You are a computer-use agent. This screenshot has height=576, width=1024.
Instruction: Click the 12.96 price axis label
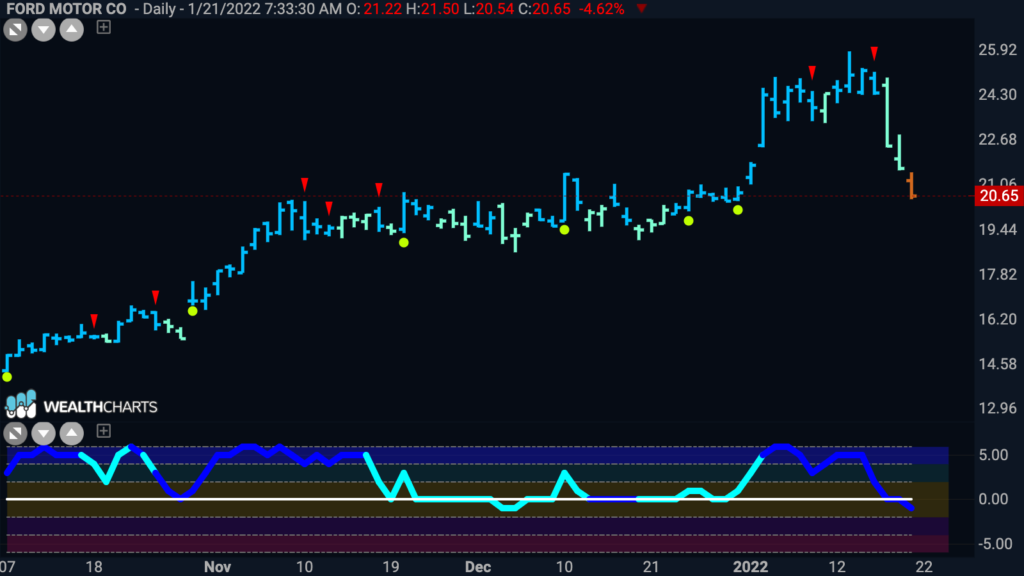click(x=998, y=408)
